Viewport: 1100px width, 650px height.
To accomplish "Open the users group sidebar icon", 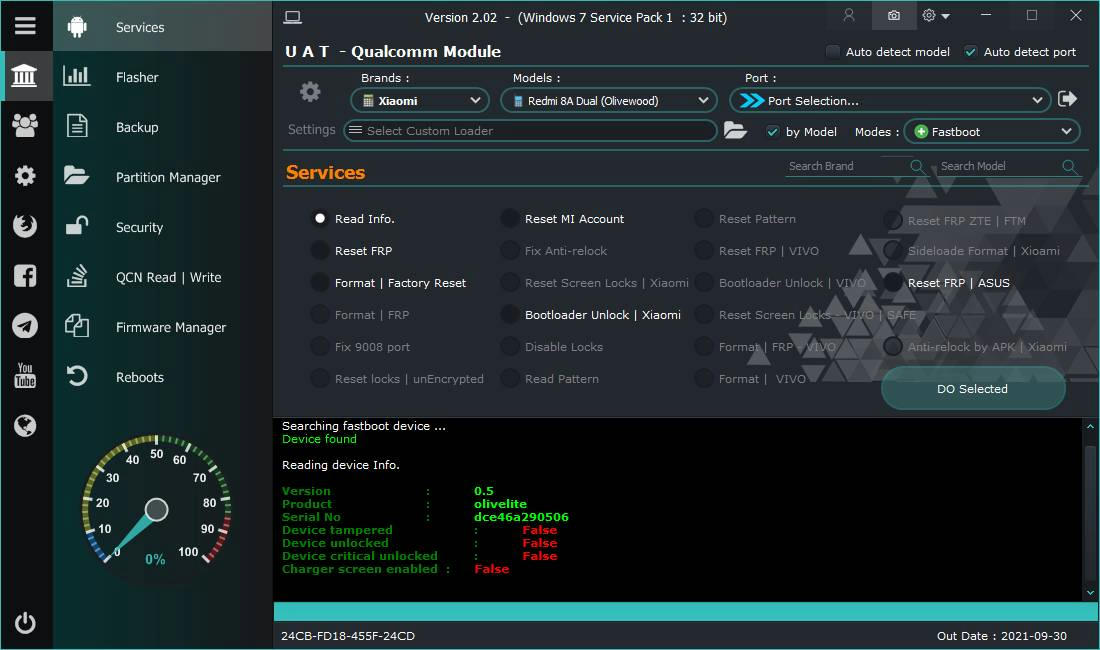I will (x=25, y=126).
